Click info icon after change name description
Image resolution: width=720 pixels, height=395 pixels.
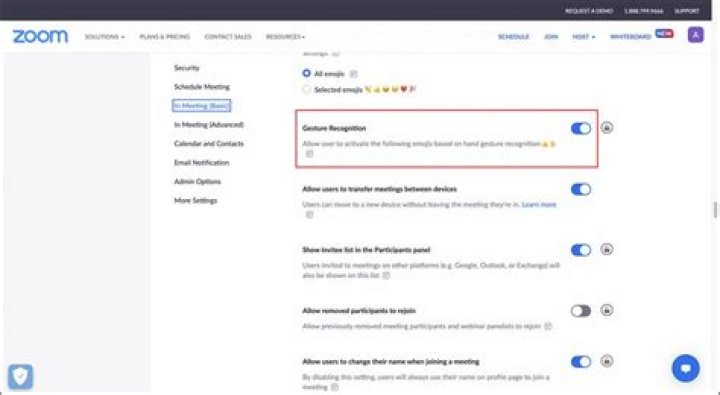coord(335,387)
